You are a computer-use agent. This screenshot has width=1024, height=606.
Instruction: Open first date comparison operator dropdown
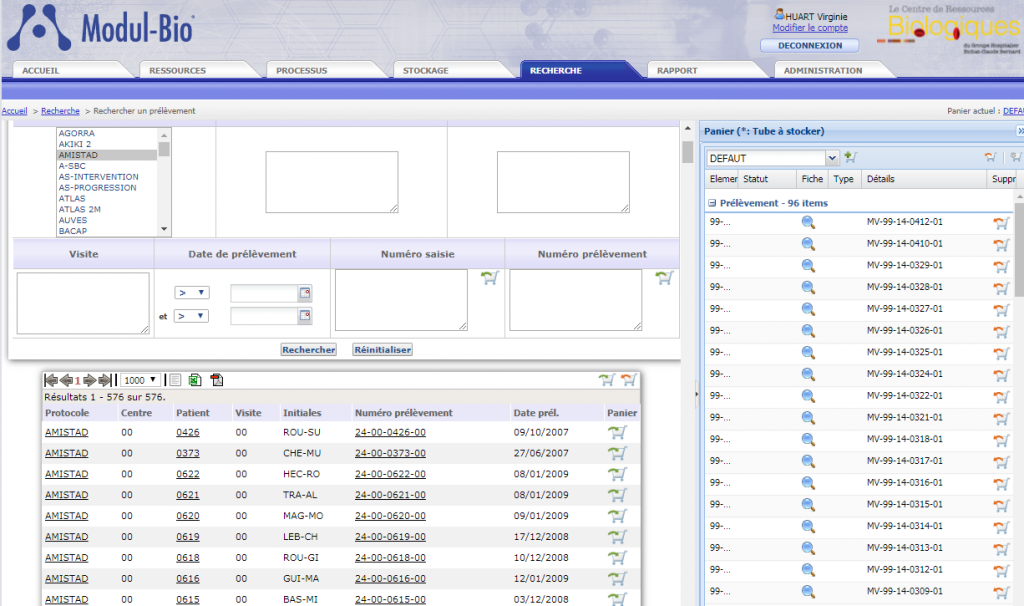191,293
